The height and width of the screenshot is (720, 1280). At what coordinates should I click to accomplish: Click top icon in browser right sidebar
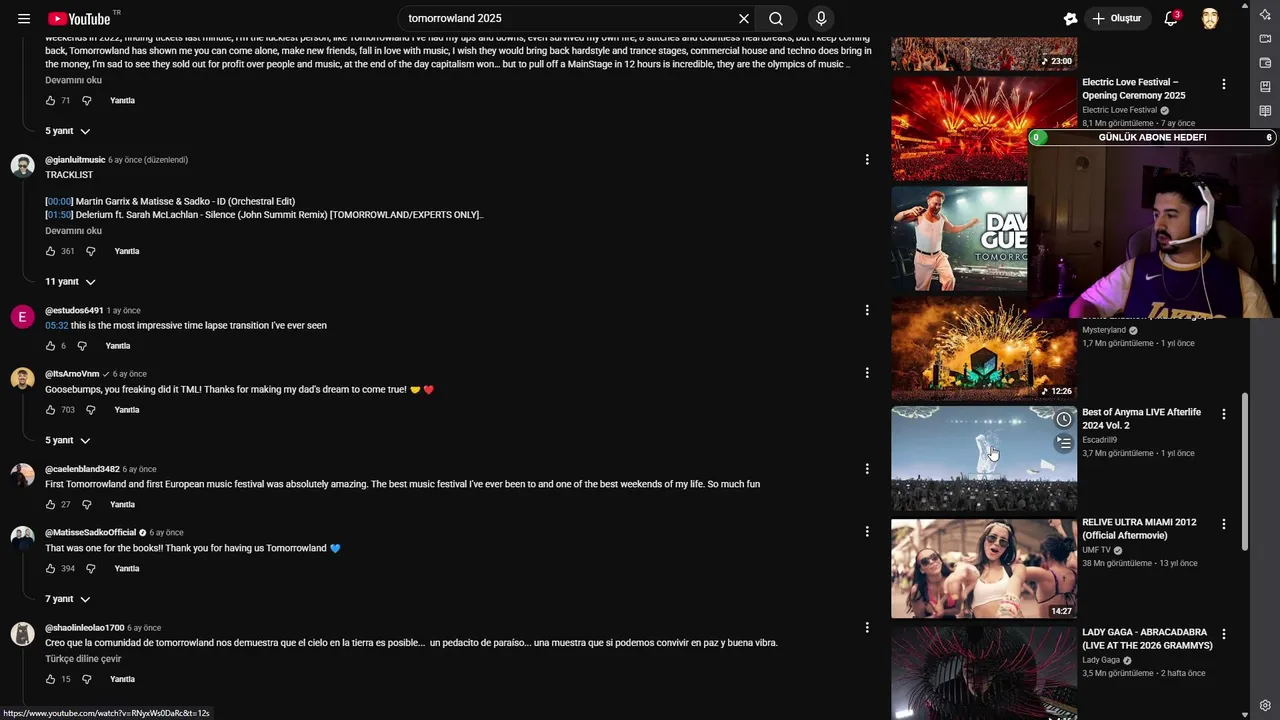coord(1265,13)
